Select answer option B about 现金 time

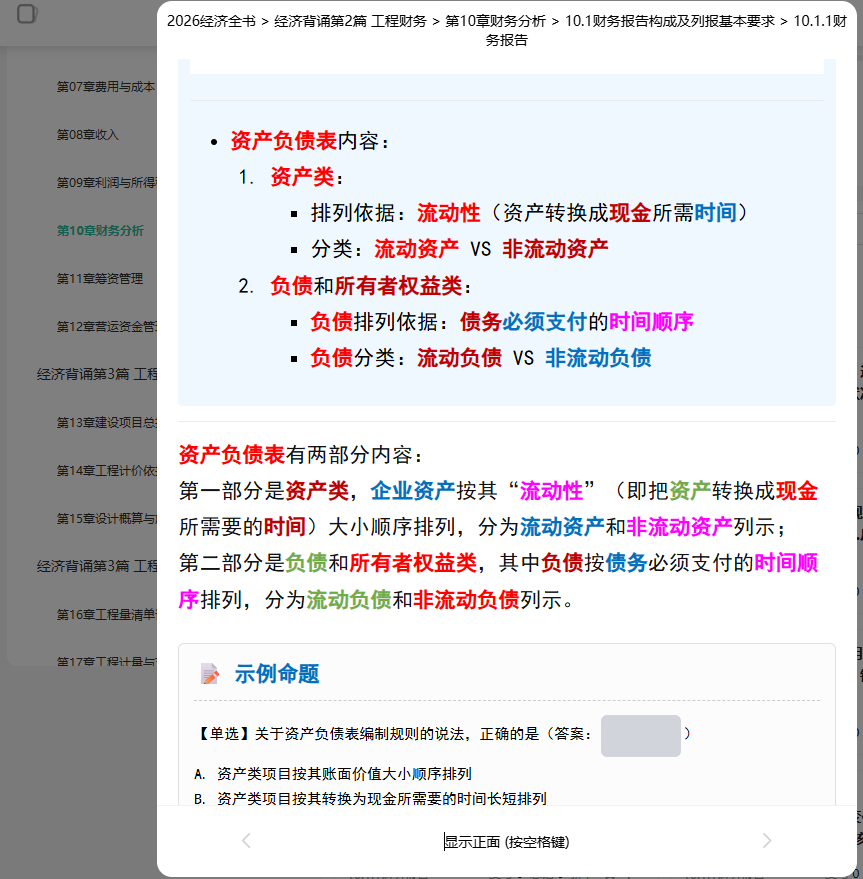[371, 798]
